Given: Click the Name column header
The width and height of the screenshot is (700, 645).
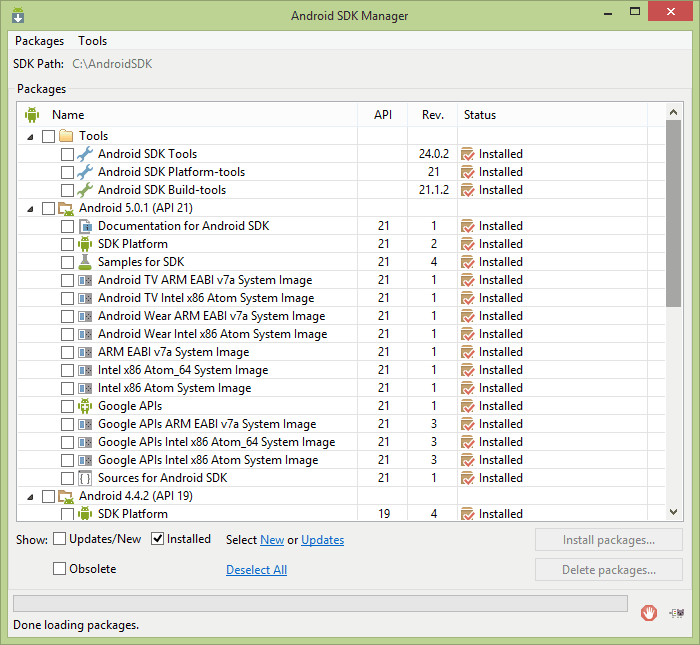Looking at the screenshot, I should point(188,115).
